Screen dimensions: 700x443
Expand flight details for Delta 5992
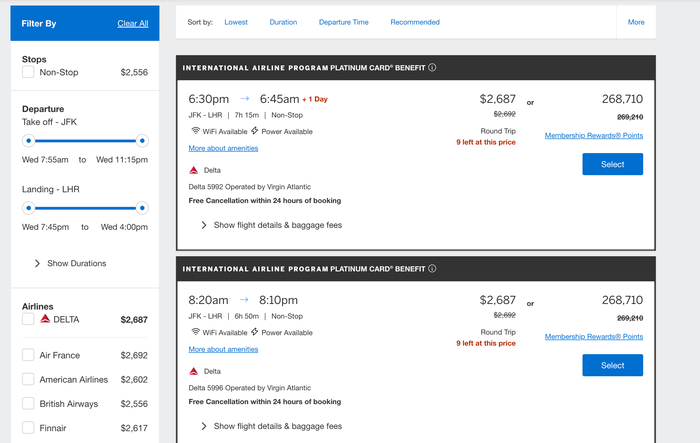[272, 225]
